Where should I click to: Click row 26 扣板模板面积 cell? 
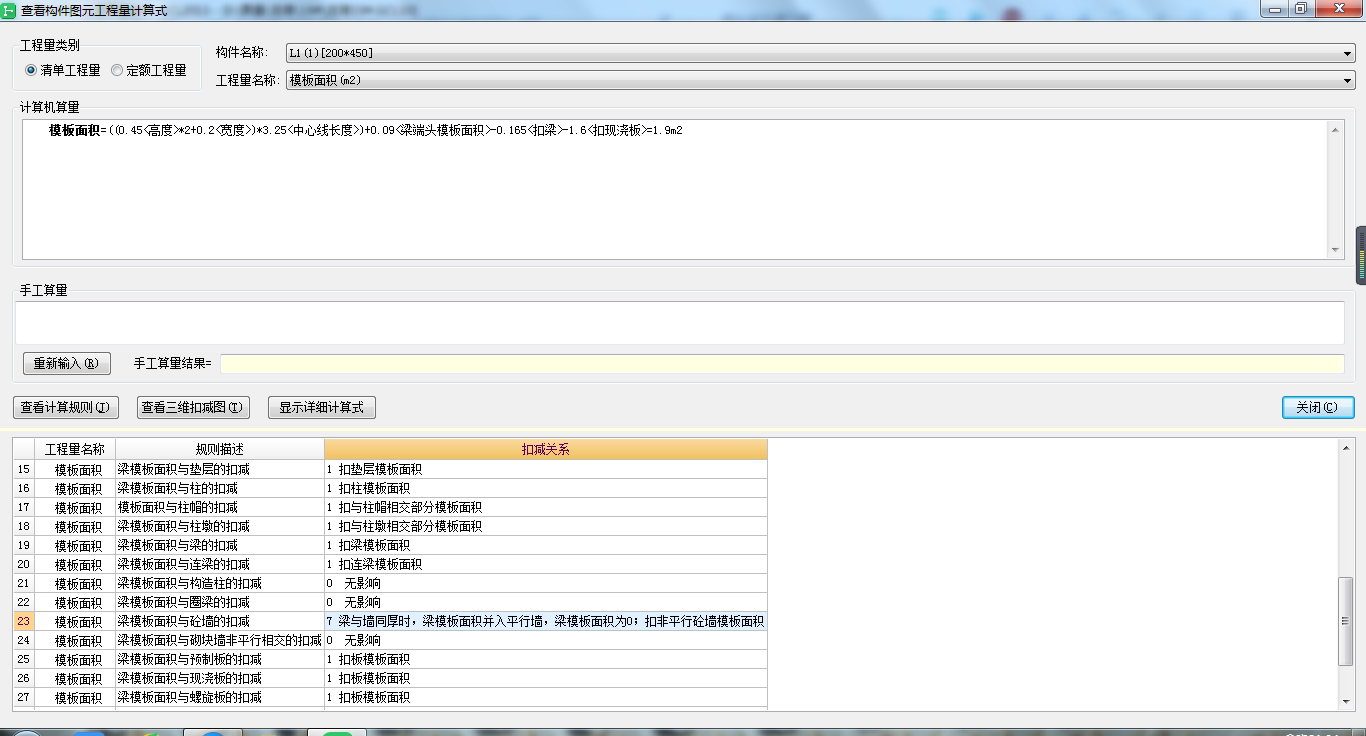click(x=546, y=678)
